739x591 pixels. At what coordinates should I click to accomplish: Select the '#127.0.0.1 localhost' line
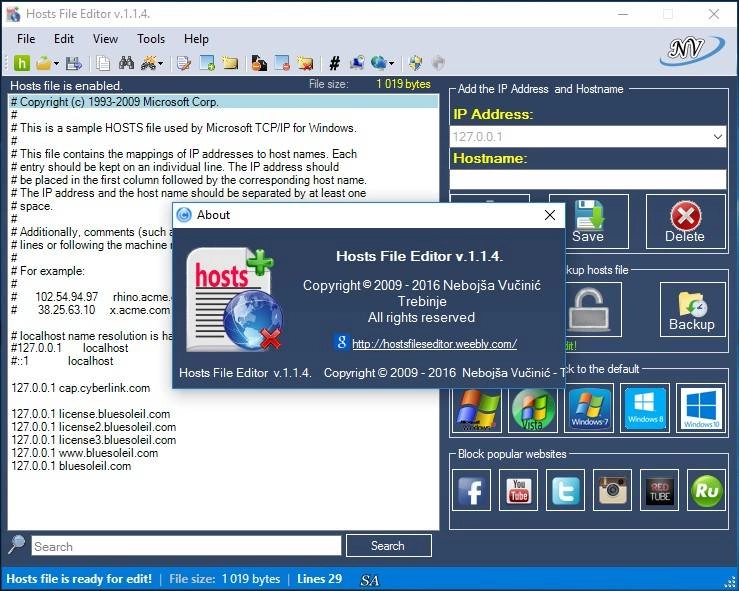70,348
